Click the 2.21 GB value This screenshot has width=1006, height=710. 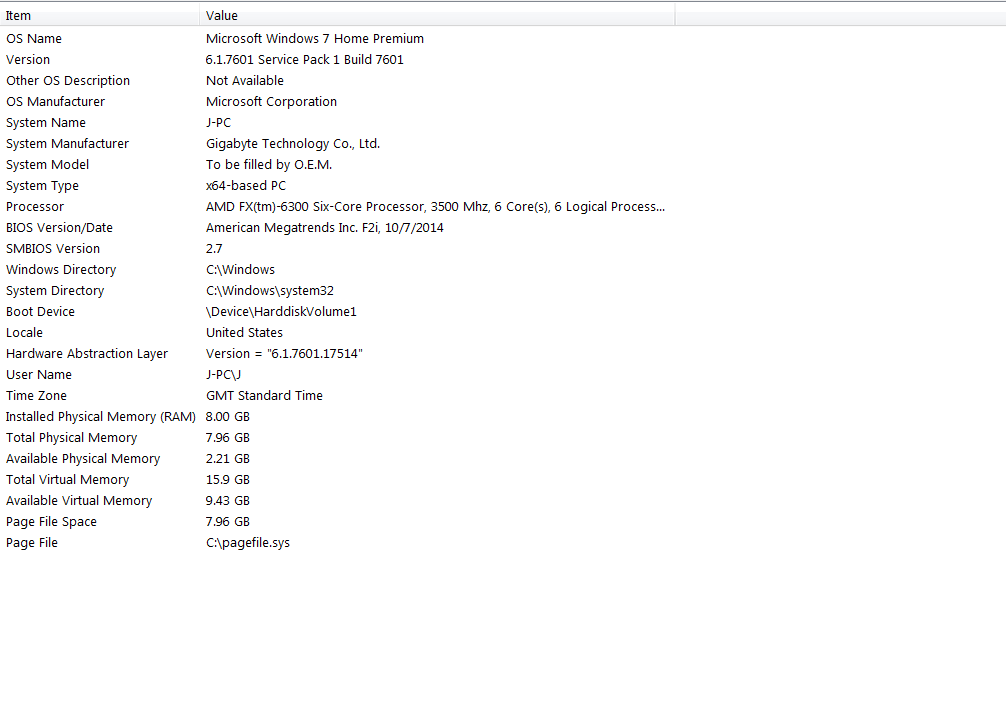point(227,459)
